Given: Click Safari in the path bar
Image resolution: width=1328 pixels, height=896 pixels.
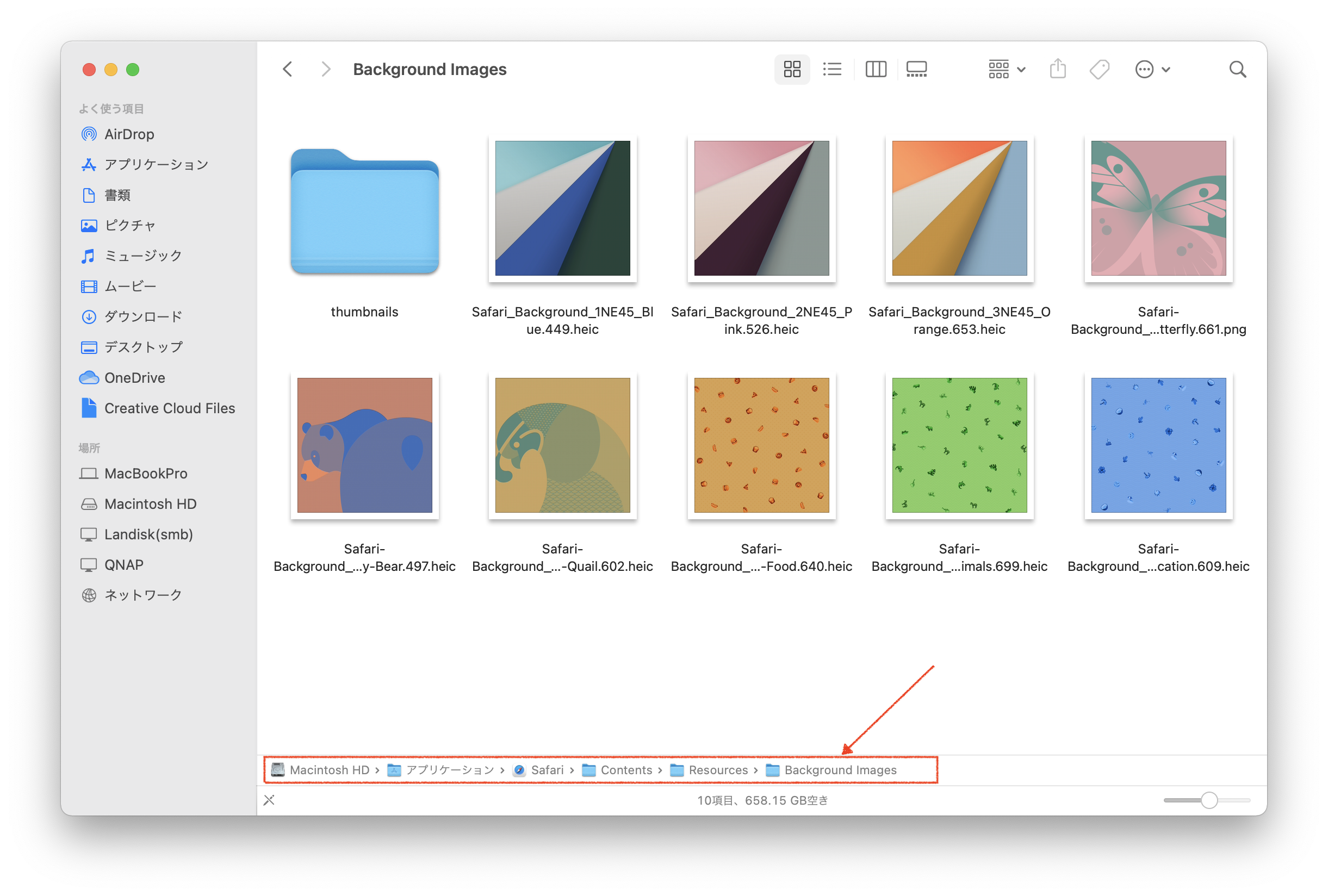Looking at the screenshot, I should (547, 770).
